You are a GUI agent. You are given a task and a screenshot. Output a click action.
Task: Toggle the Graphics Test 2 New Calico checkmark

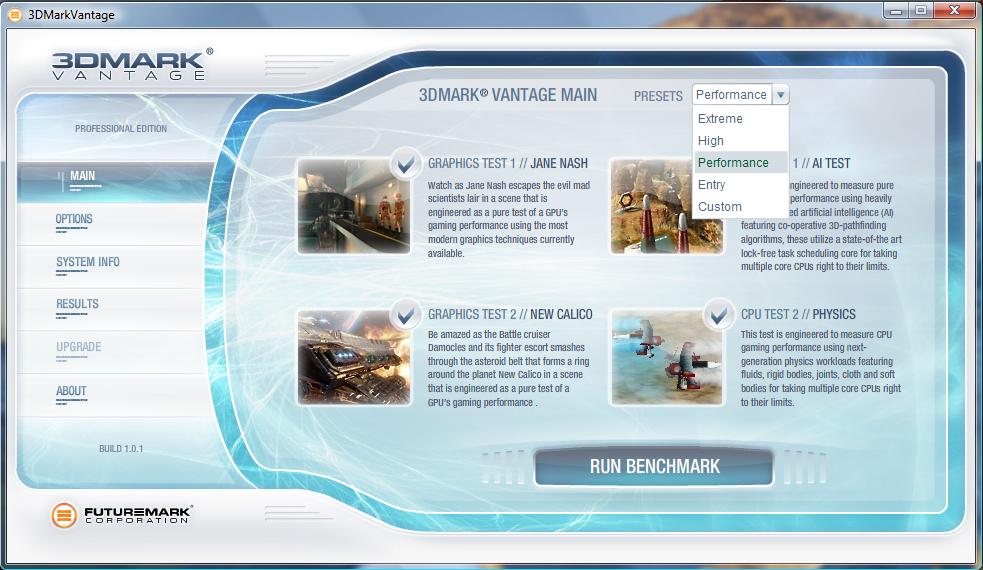tap(406, 314)
